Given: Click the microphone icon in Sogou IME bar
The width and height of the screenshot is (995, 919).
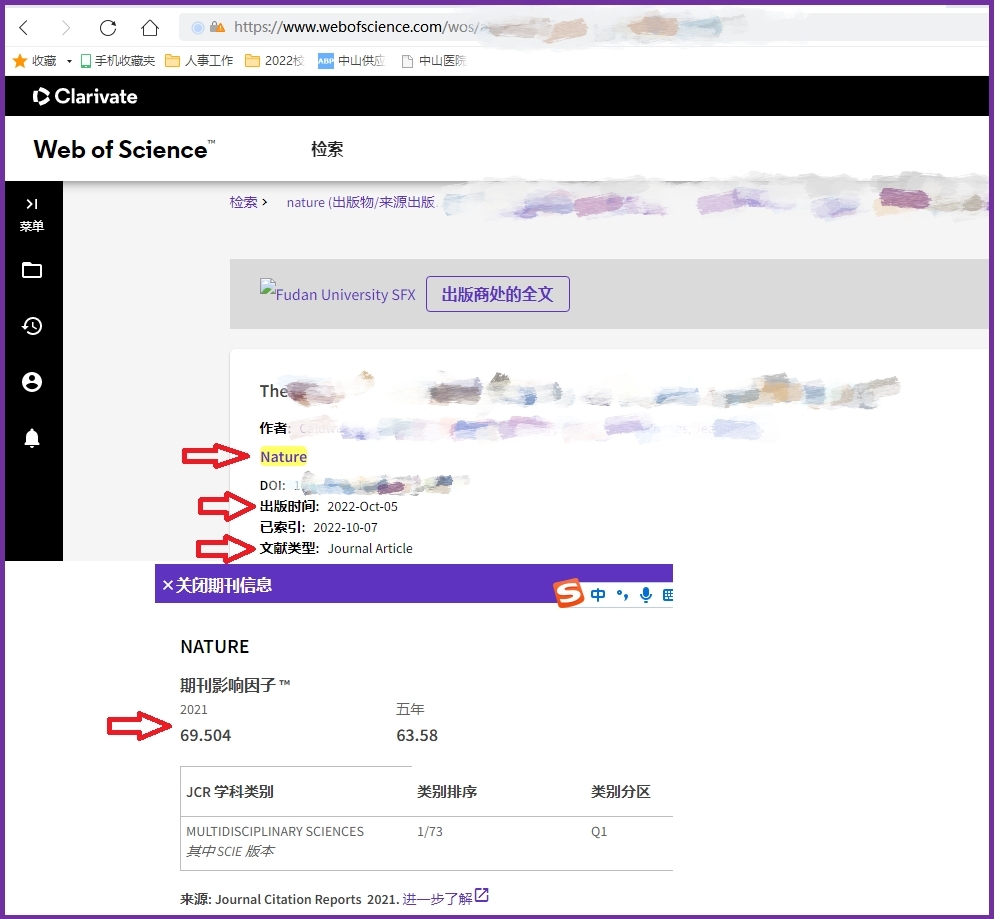Looking at the screenshot, I should point(646,595).
